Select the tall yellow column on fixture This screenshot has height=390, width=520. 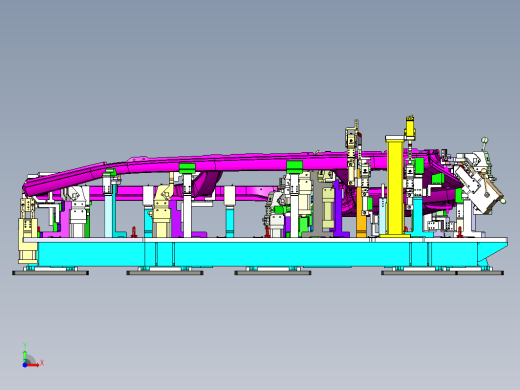(x=395, y=187)
